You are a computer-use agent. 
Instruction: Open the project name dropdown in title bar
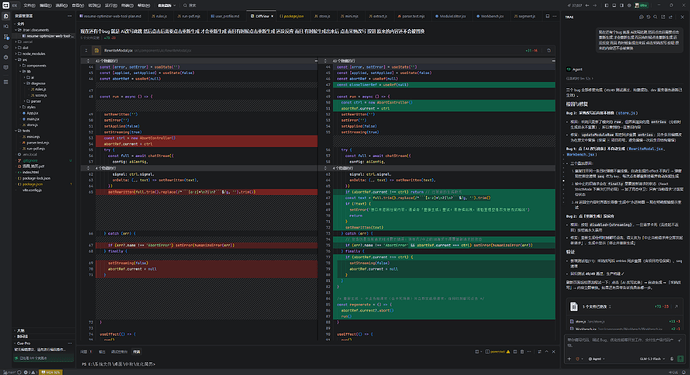[167, 5]
